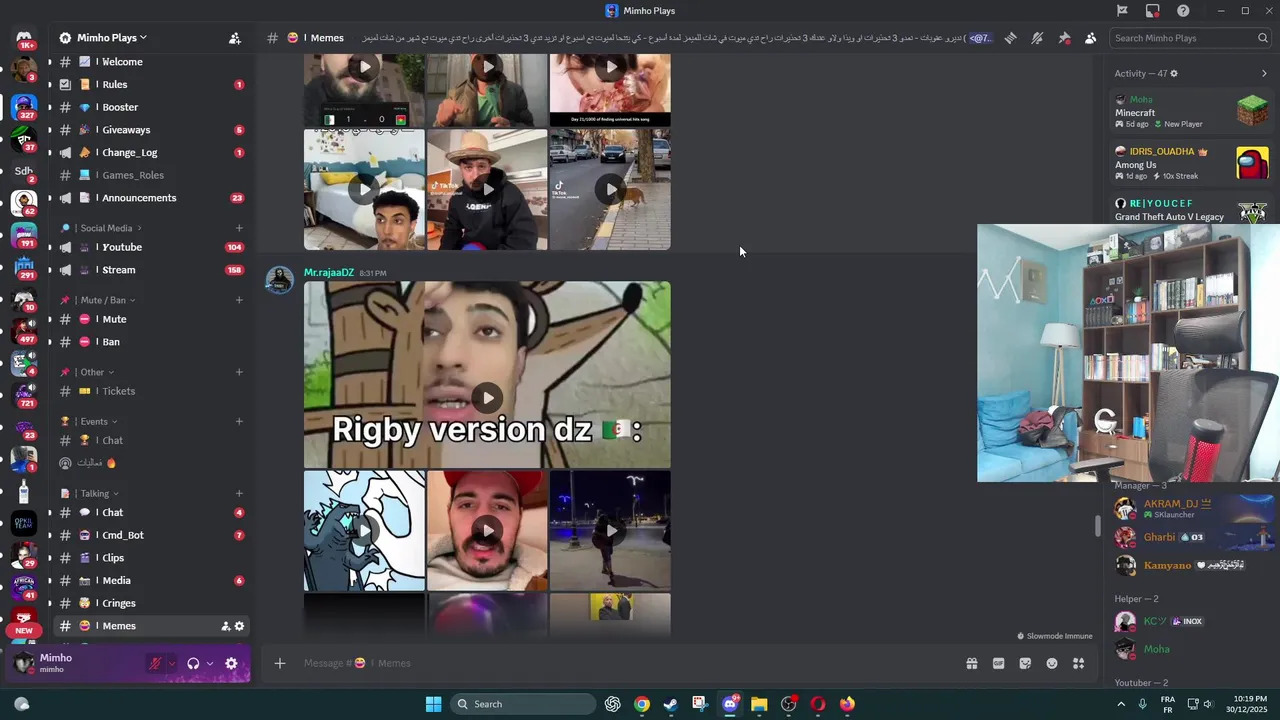Click the plus attach button in message bar
This screenshot has width=1280, height=720.
click(x=280, y=663)
